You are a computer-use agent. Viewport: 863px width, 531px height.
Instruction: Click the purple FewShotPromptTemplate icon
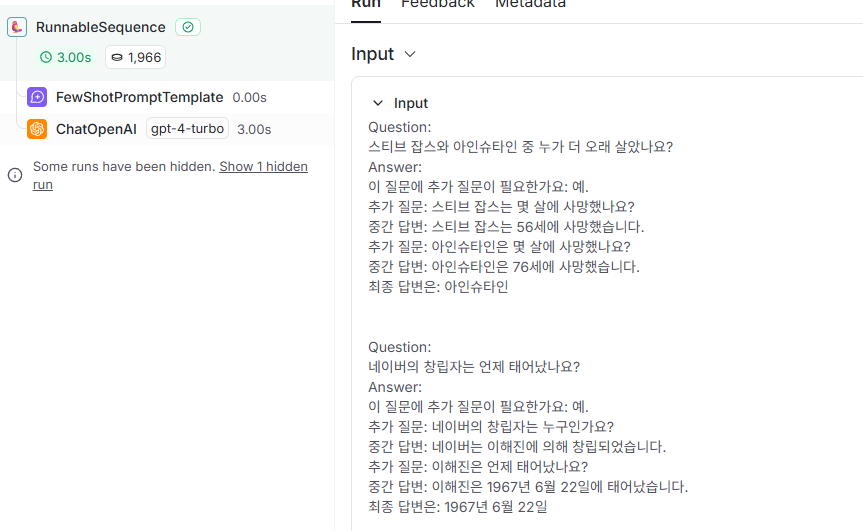coord(37,97)
